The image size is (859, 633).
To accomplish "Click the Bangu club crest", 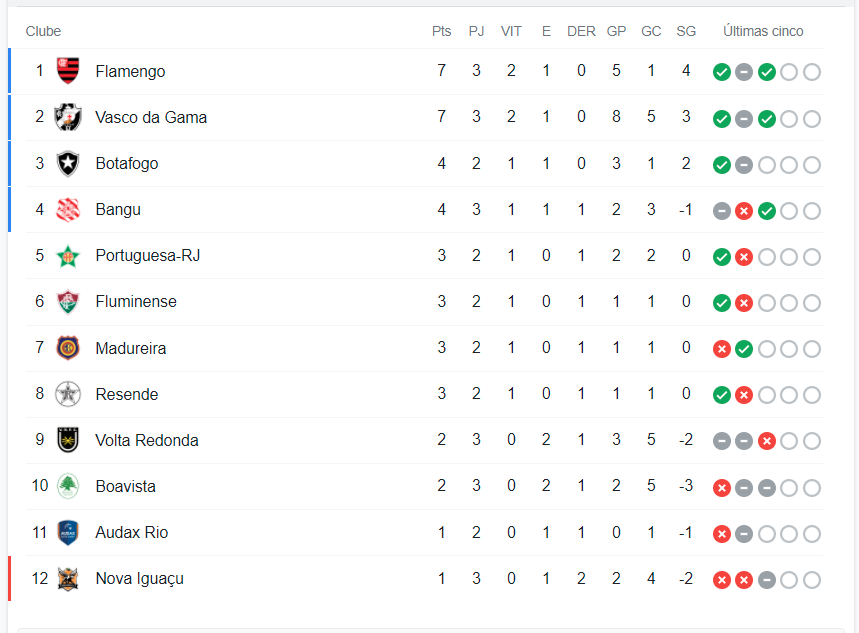I will pos(68,209).
